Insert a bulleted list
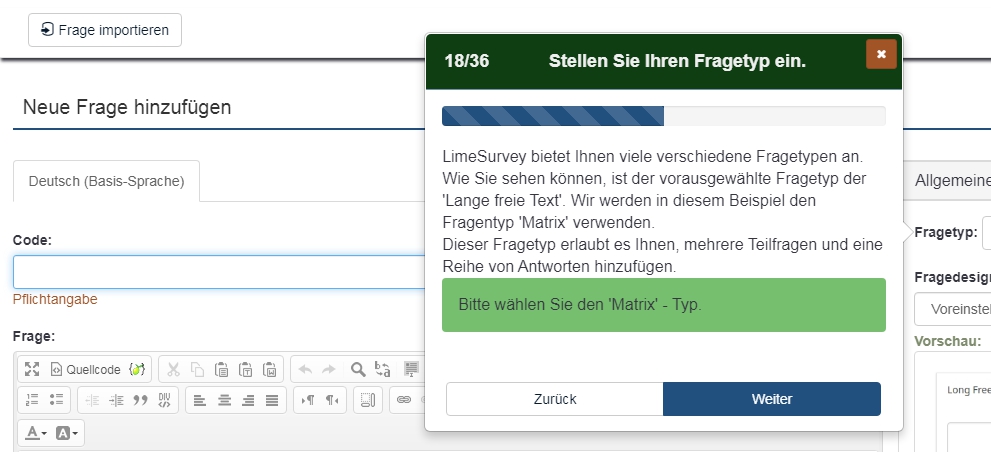The width and height of the screenshot is (991, 452). (x=56, y=400)
